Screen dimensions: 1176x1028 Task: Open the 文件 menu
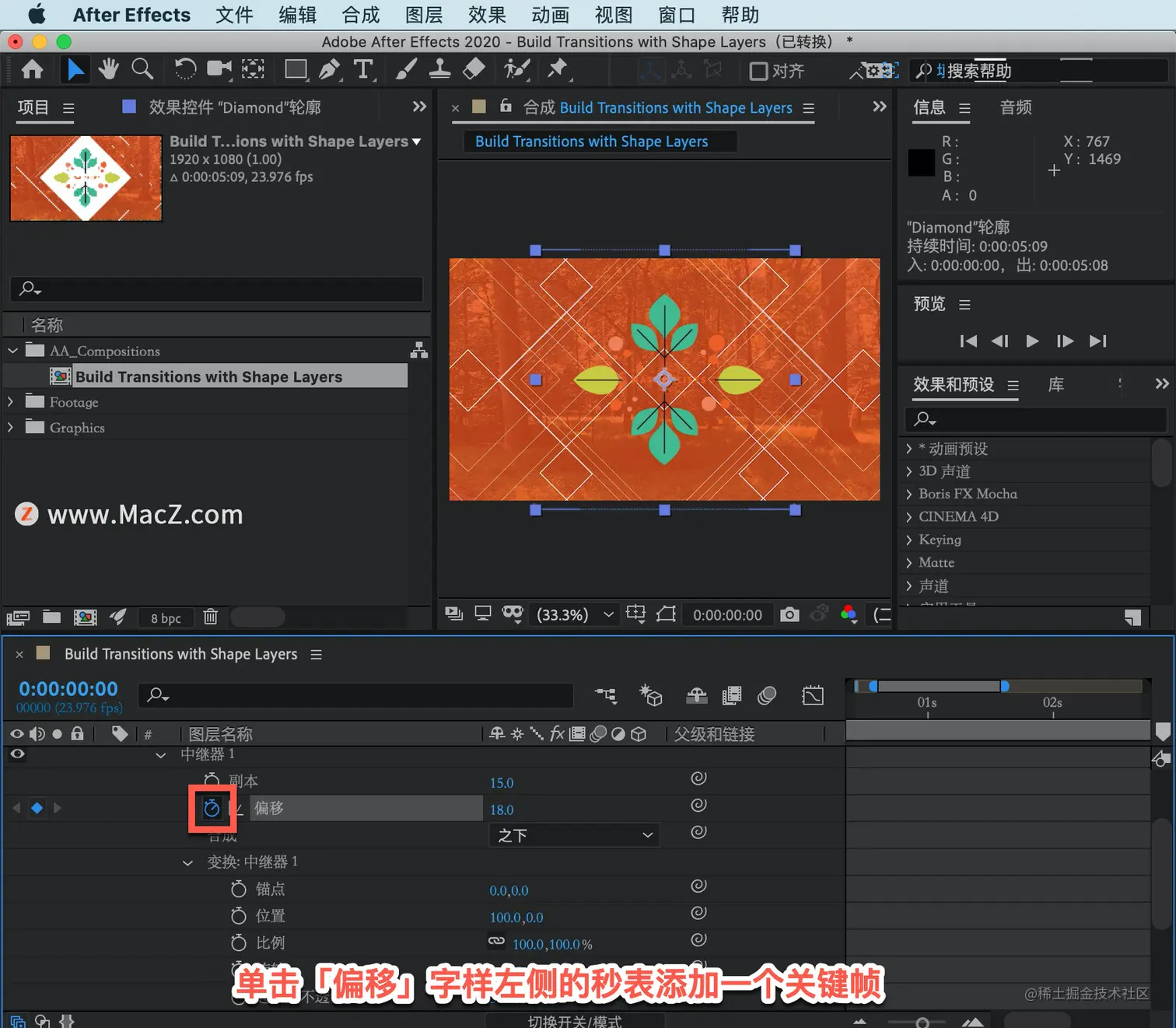[234, 15]
